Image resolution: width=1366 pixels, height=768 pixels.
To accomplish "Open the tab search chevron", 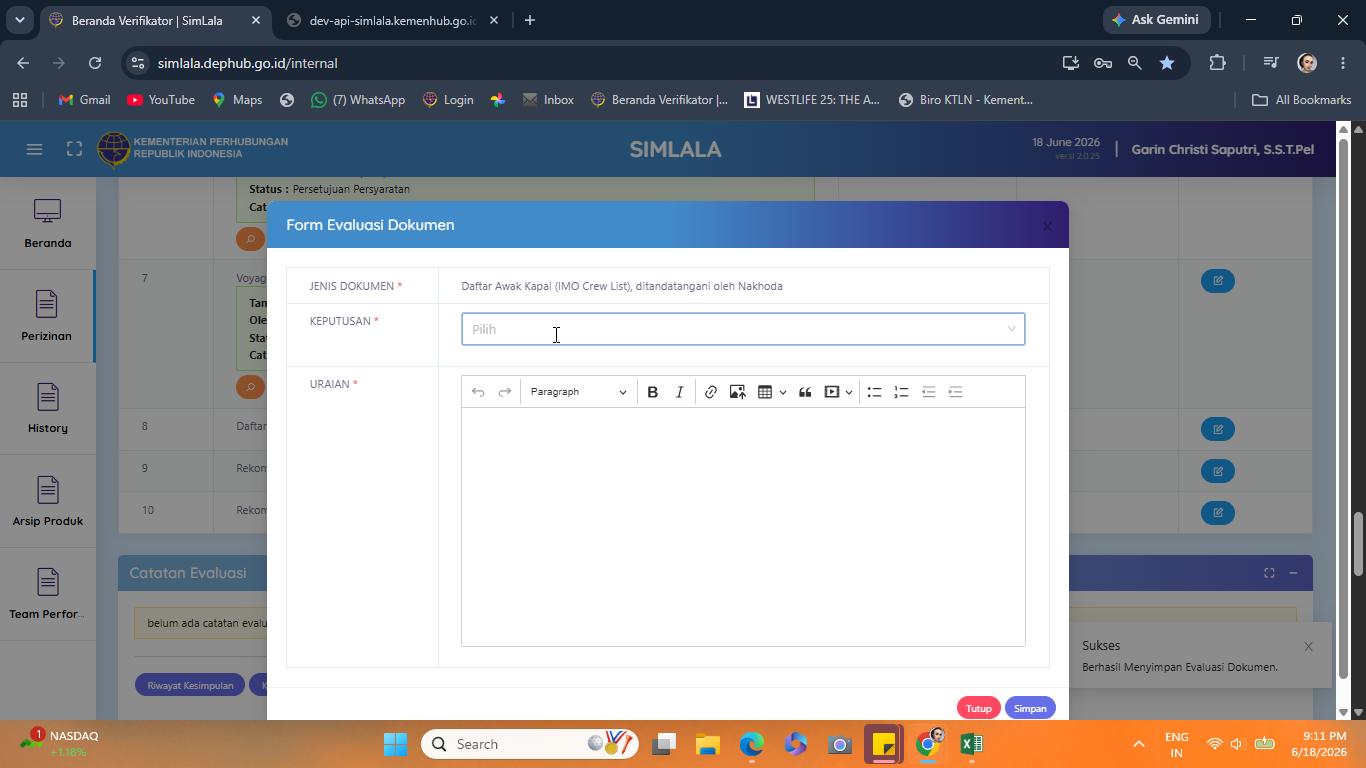I will (19, 20).
